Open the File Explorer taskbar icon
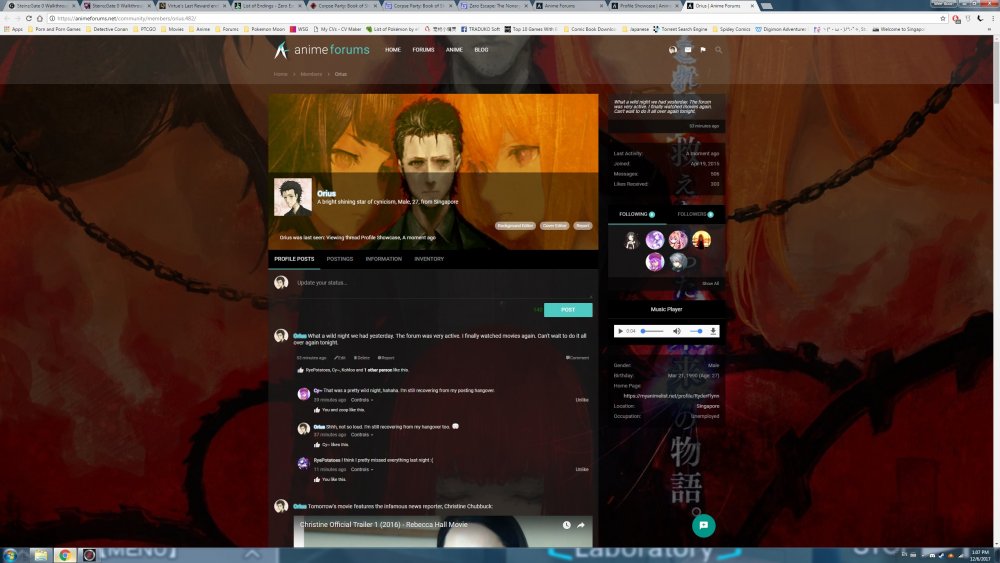 point(40,555)
